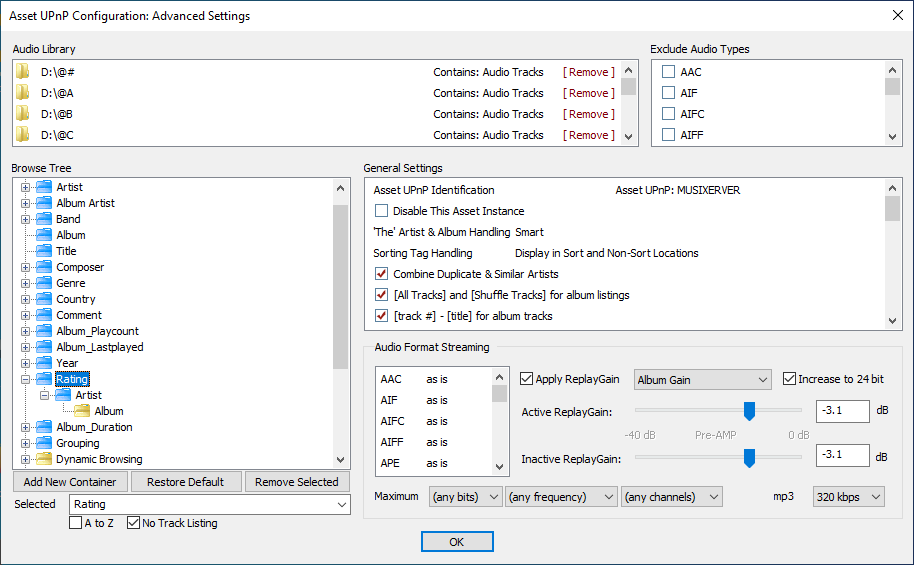914x565 pixels.
Task: Click the Active ReplayGain slider handle
Action: pyautogui.click(x=749, y=411)
